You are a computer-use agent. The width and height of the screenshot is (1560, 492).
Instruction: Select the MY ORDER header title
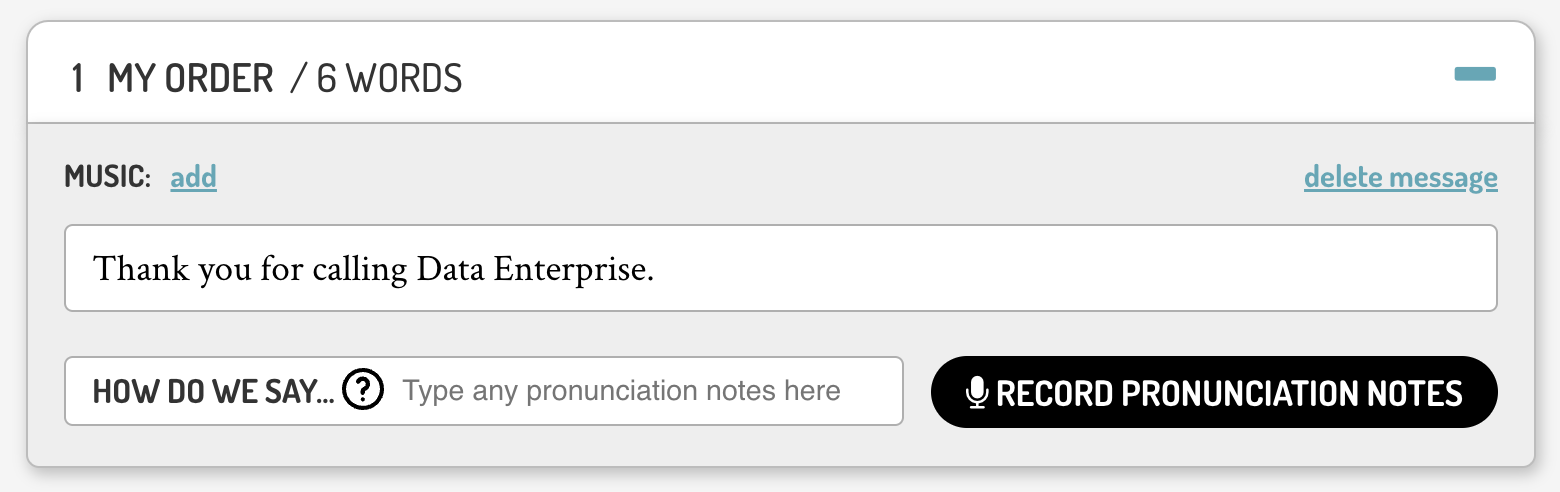point(190,78)
